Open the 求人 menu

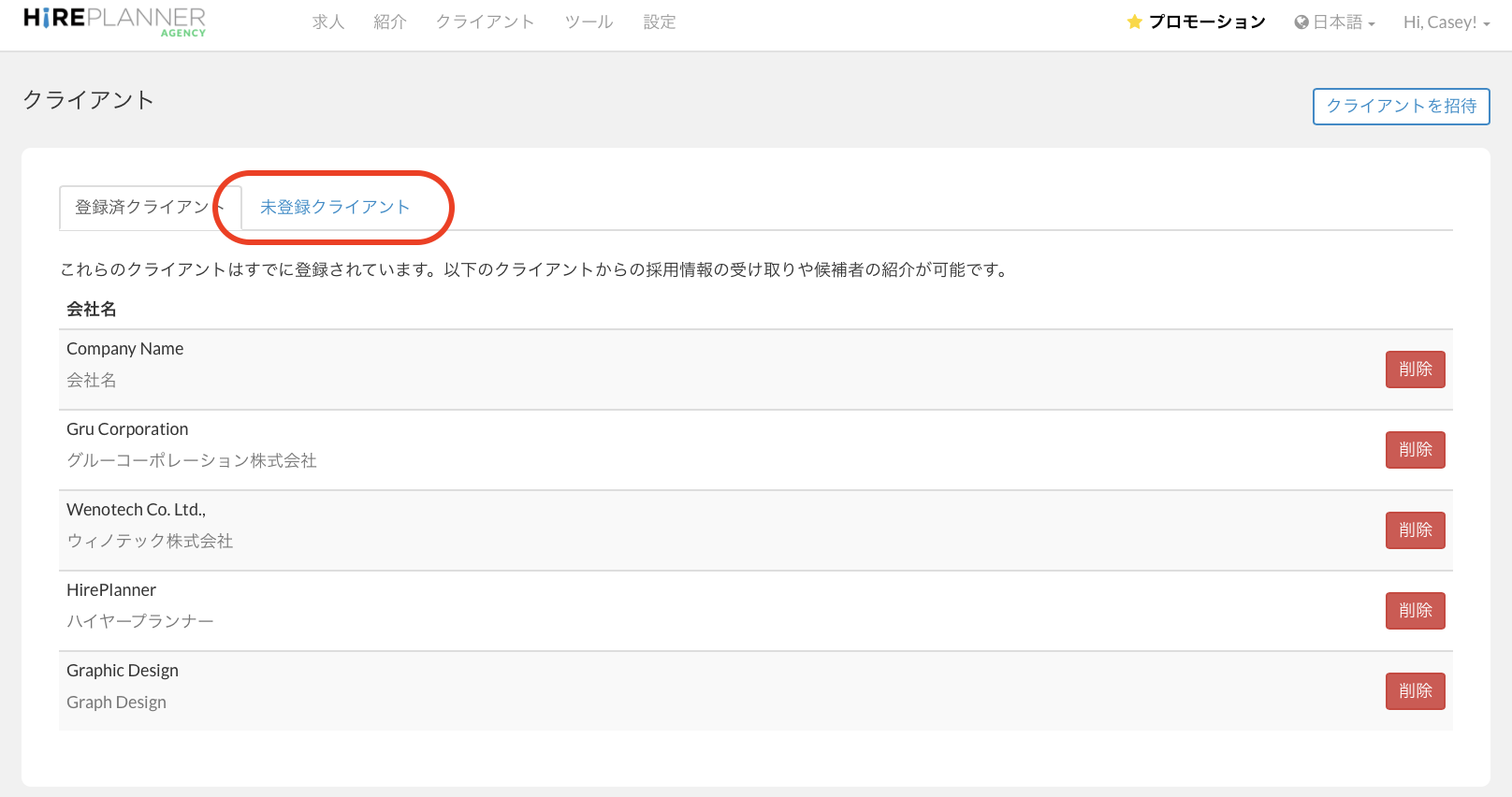327,22
